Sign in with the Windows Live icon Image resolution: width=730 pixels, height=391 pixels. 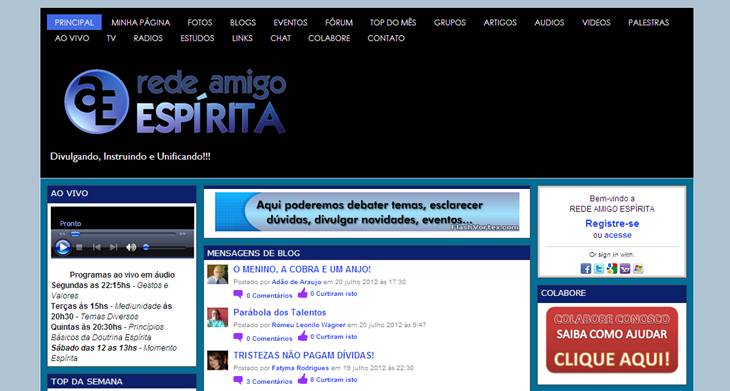tap(638, 269)
